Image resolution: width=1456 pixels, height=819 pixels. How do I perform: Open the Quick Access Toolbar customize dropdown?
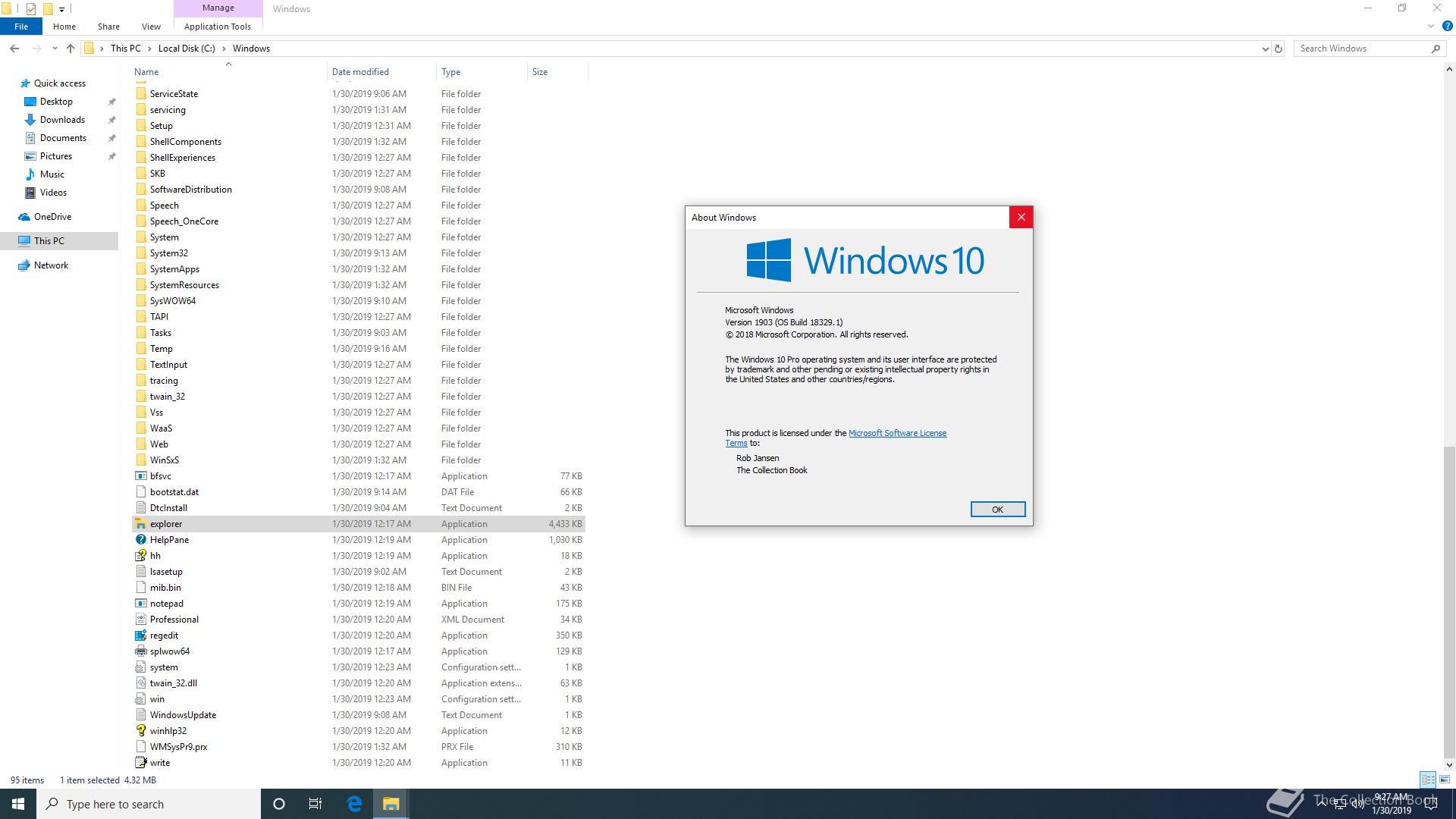point(61,9)
